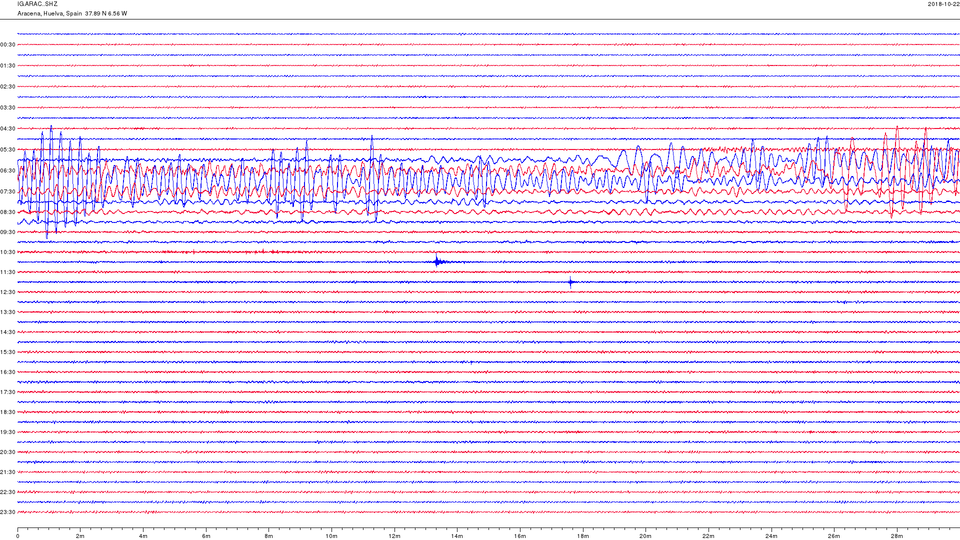Select the 08:30 time label
This screenshot has width=960, height=540.
click(8, 212)
